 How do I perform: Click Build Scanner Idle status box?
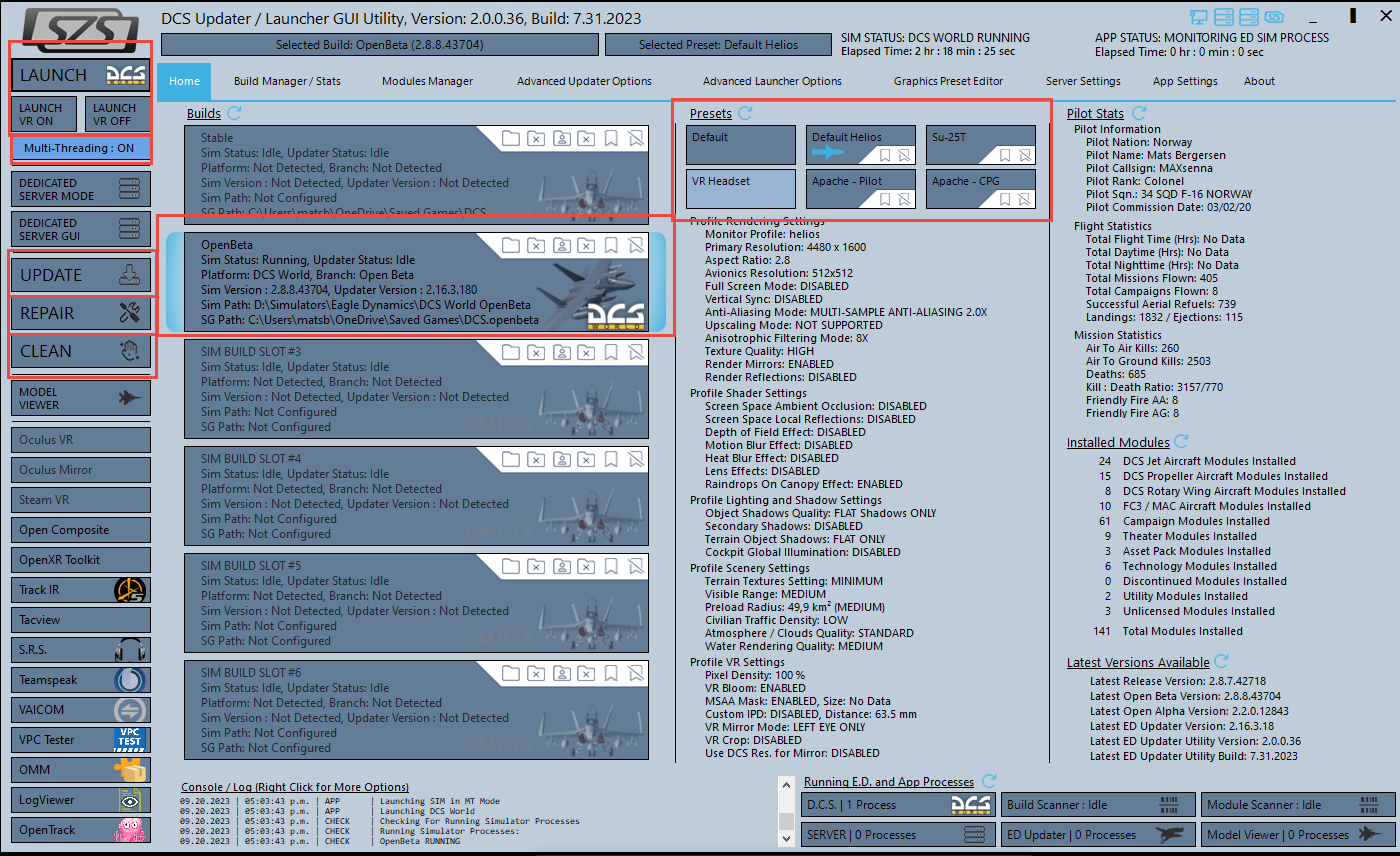(1098, 805)
